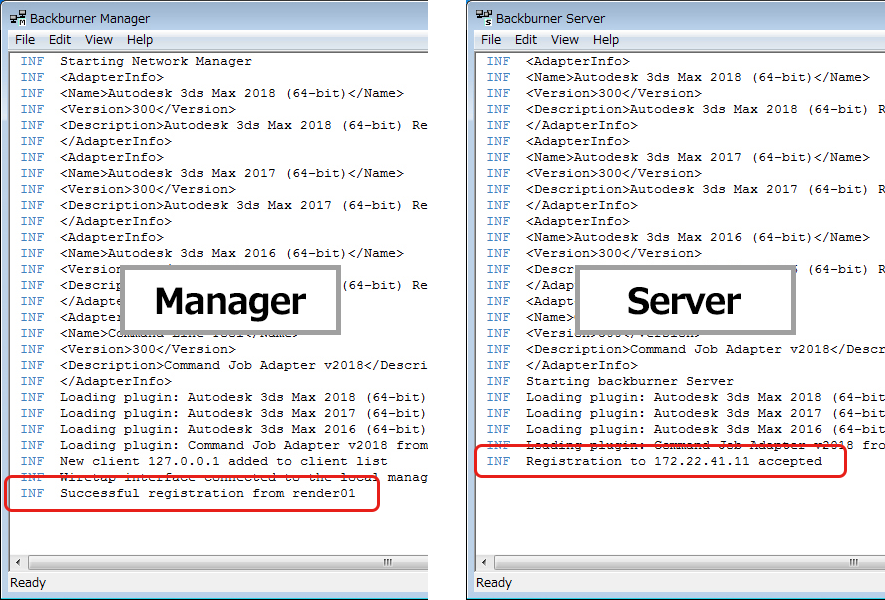Screen dimensions: 885x600
Task: Click the 'Ready' status in Backburner Manager
Action: (28, 583)
